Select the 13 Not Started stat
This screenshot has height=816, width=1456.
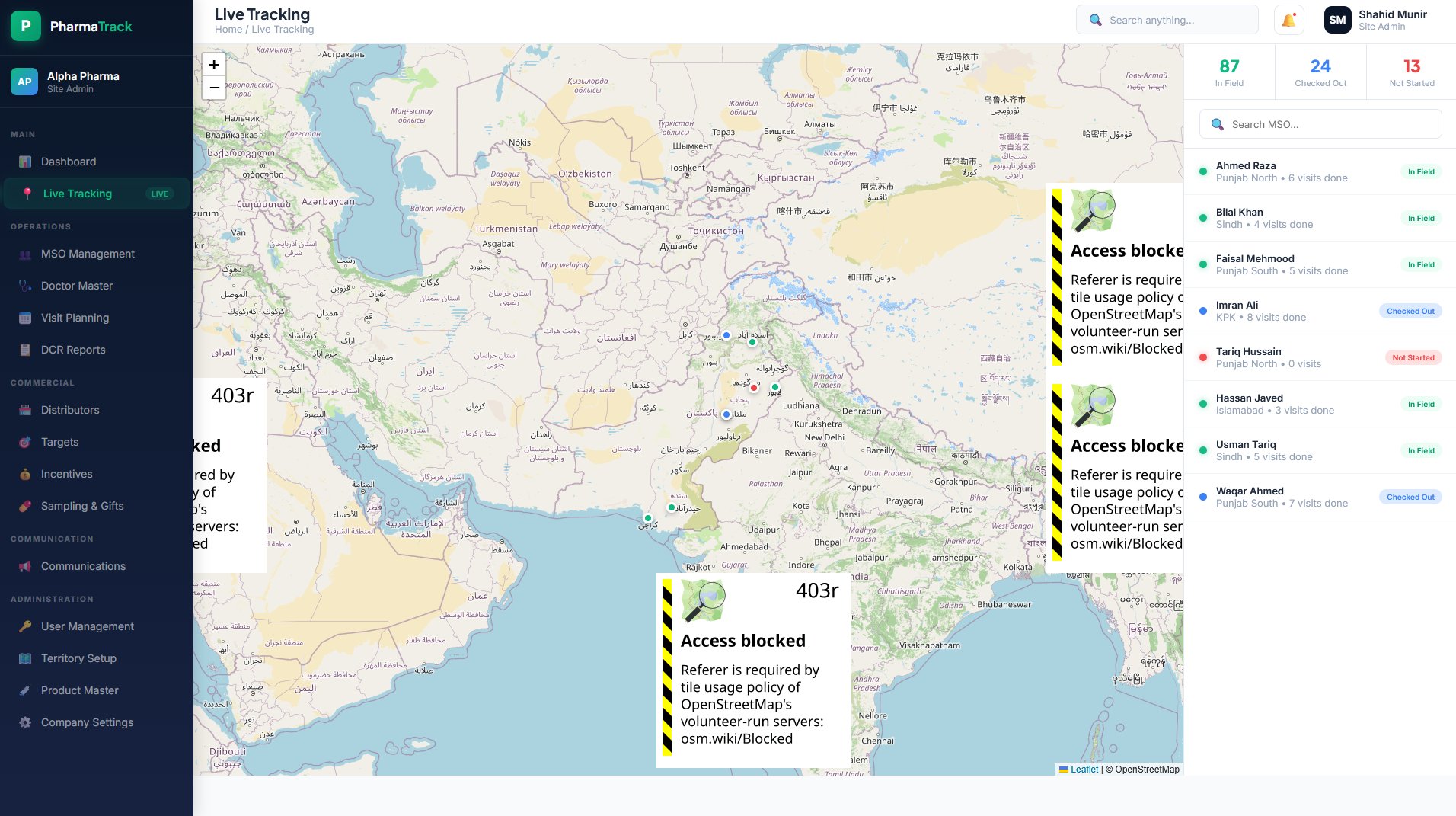coord(1412,72)
